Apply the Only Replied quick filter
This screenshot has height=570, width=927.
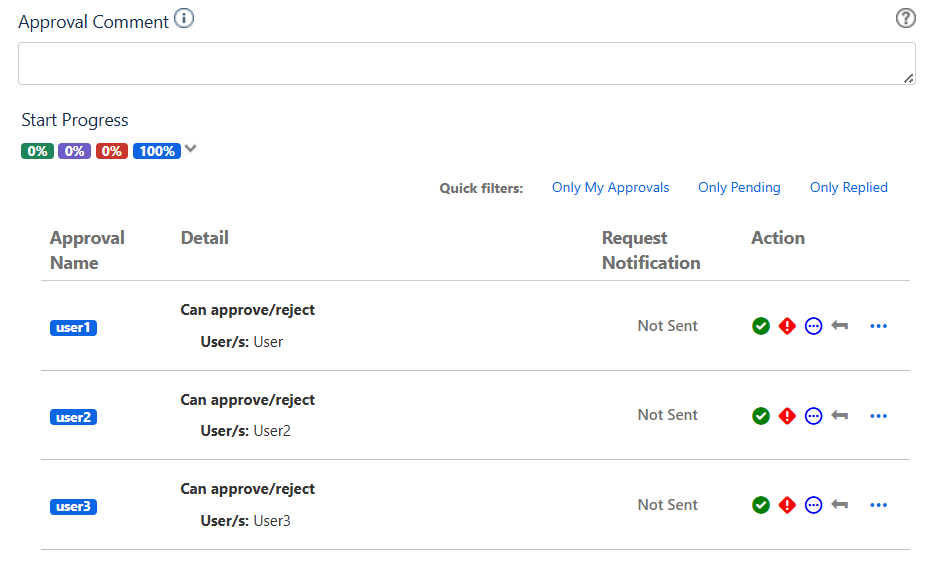pos(848,187)
